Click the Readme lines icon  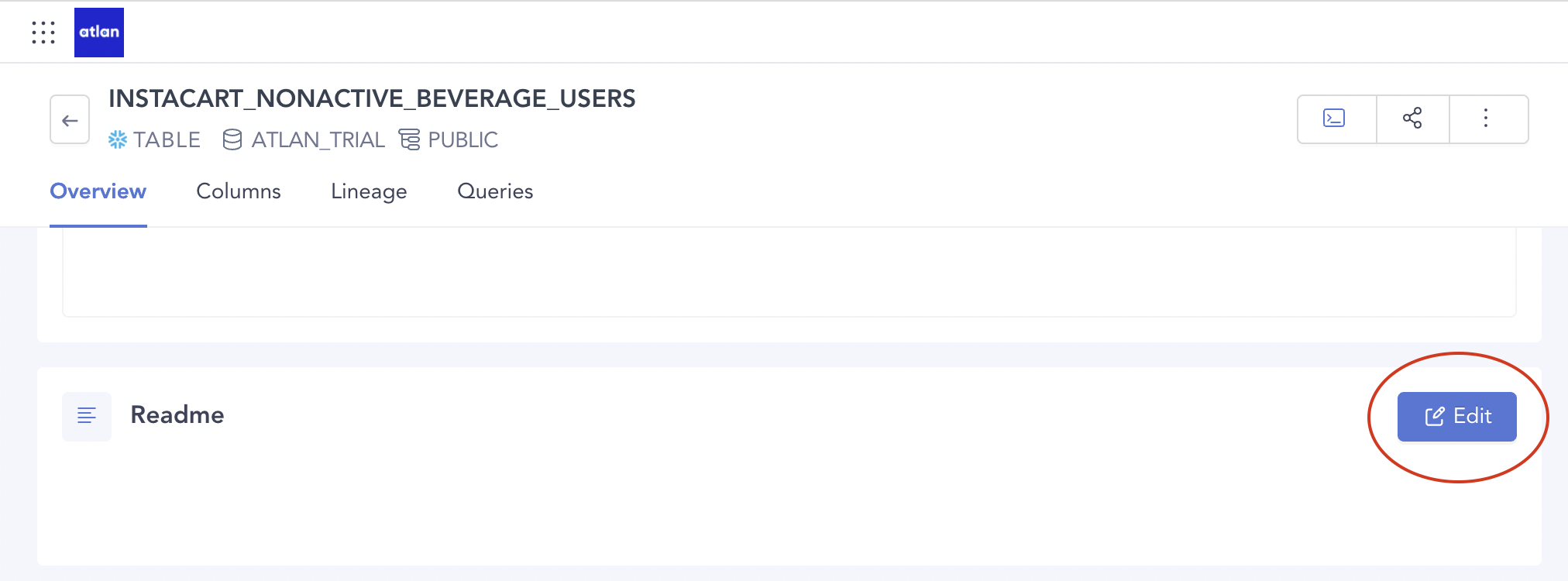click(87, 416)
